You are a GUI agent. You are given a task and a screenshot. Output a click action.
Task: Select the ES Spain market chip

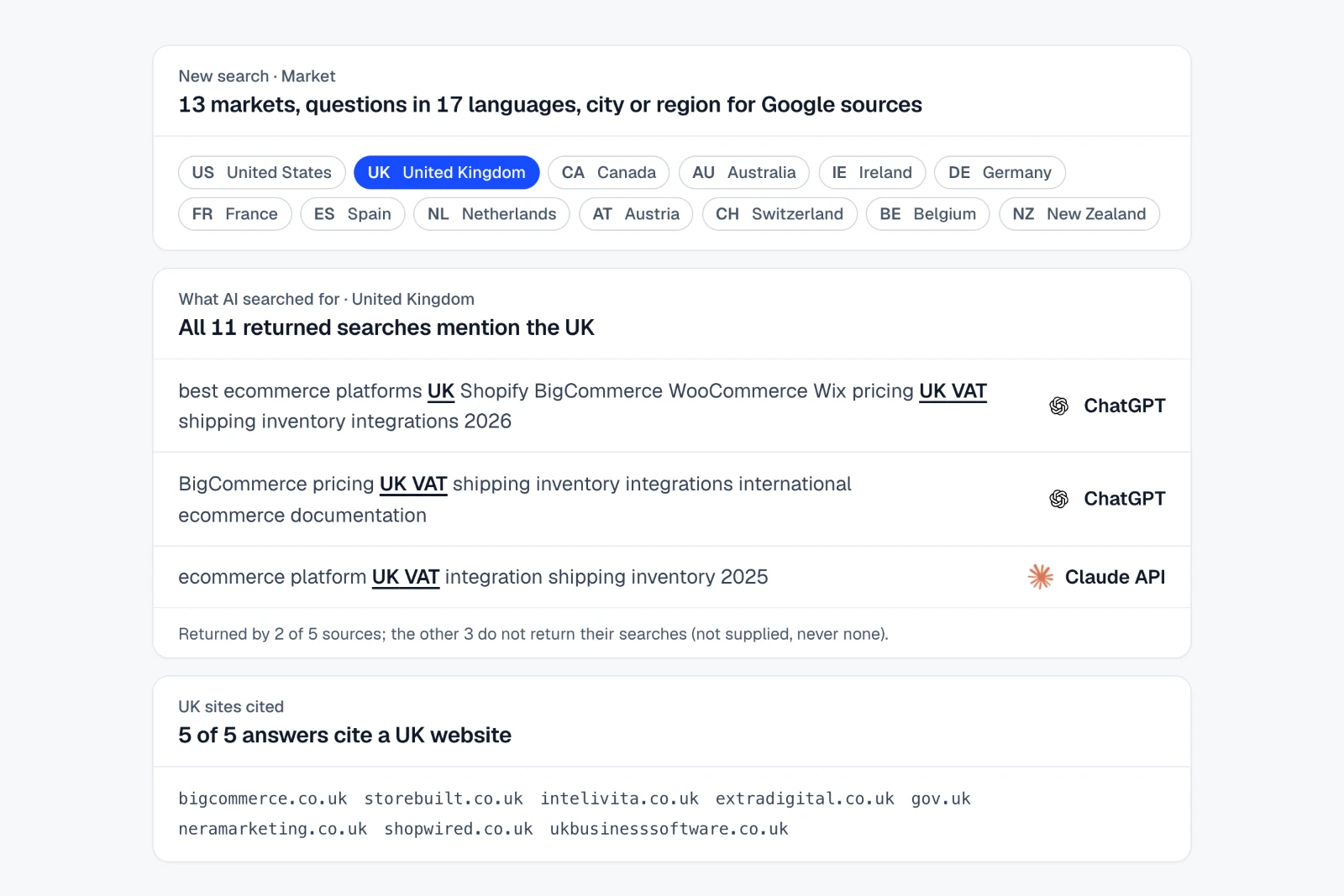(x=353, y=214)
